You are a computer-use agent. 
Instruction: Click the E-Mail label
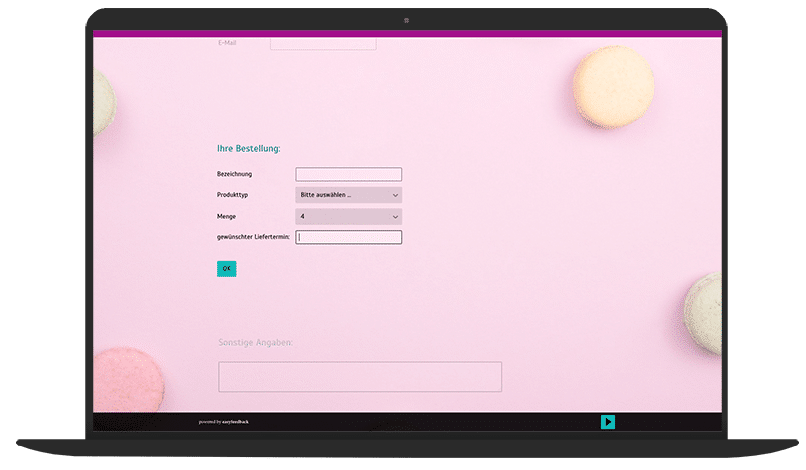(x=227, y=43)
